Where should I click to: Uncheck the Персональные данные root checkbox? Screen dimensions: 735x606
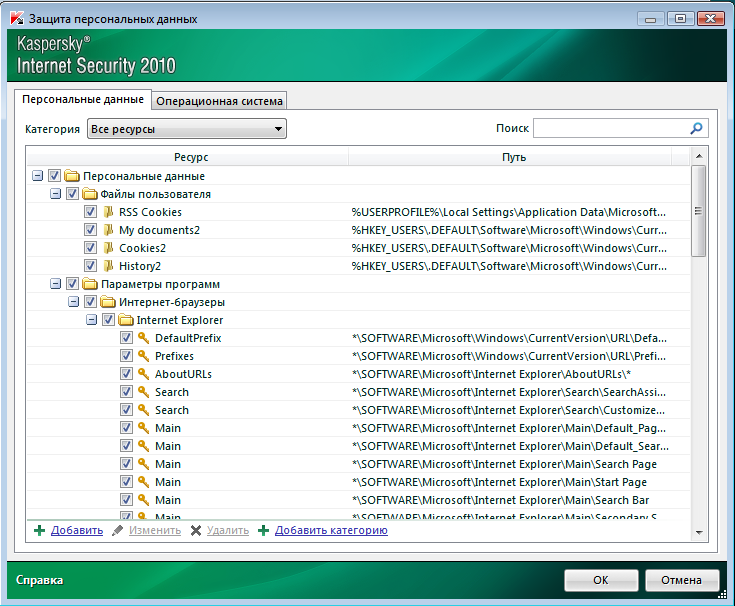(x=54, y=176)
